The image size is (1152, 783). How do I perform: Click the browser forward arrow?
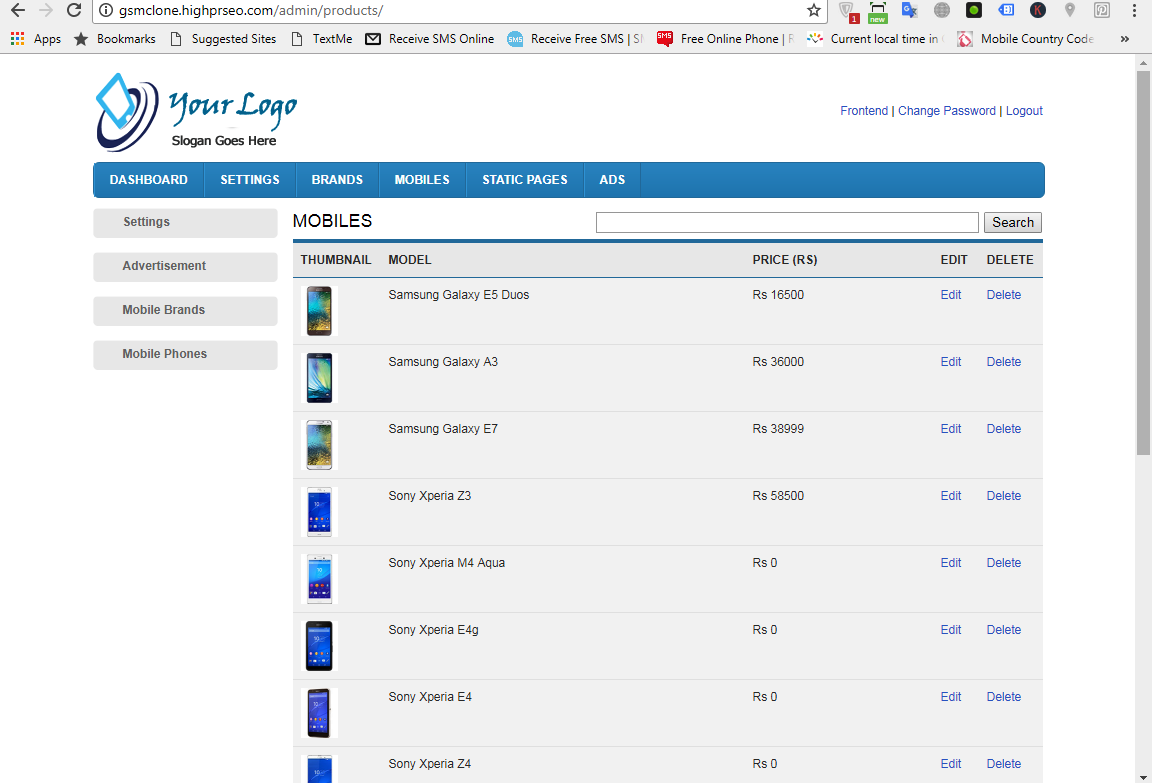[x=46, y=10]
